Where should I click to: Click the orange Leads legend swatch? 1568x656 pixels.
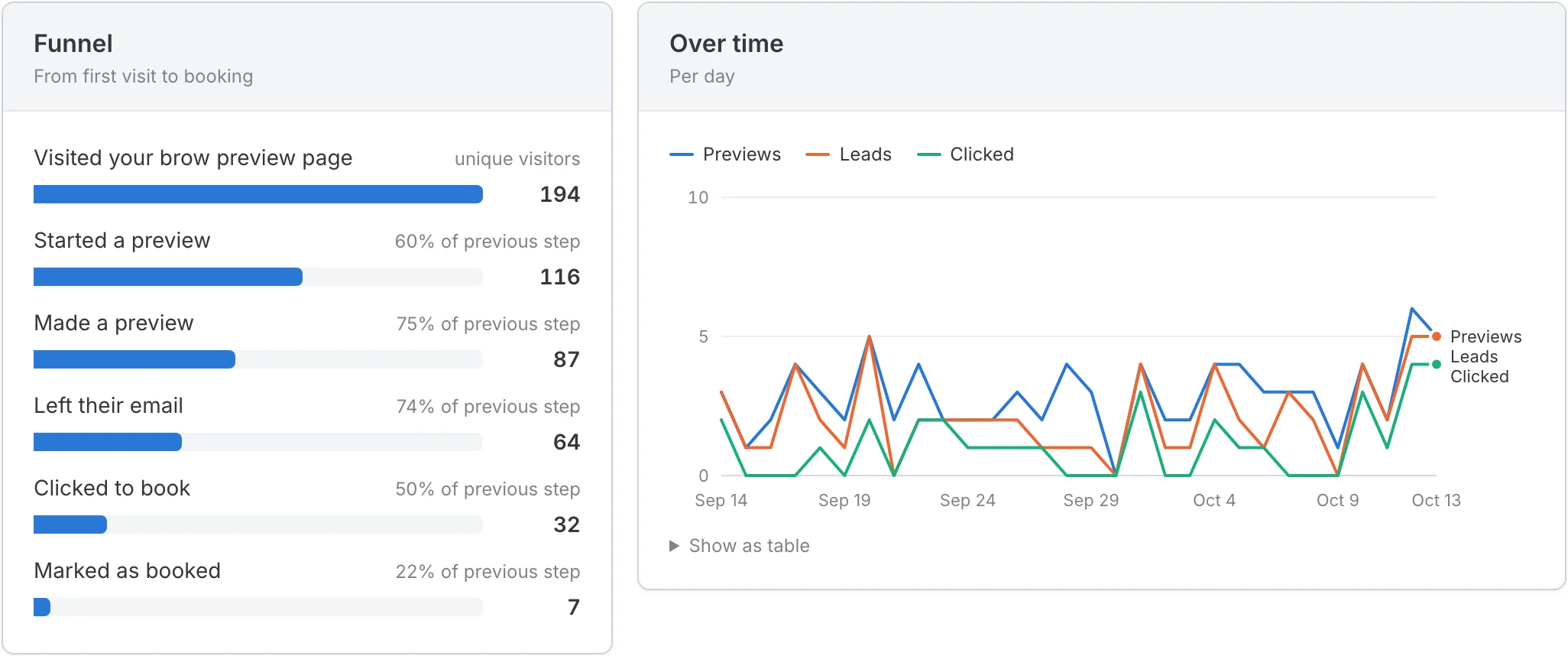[x=818, y=154]
